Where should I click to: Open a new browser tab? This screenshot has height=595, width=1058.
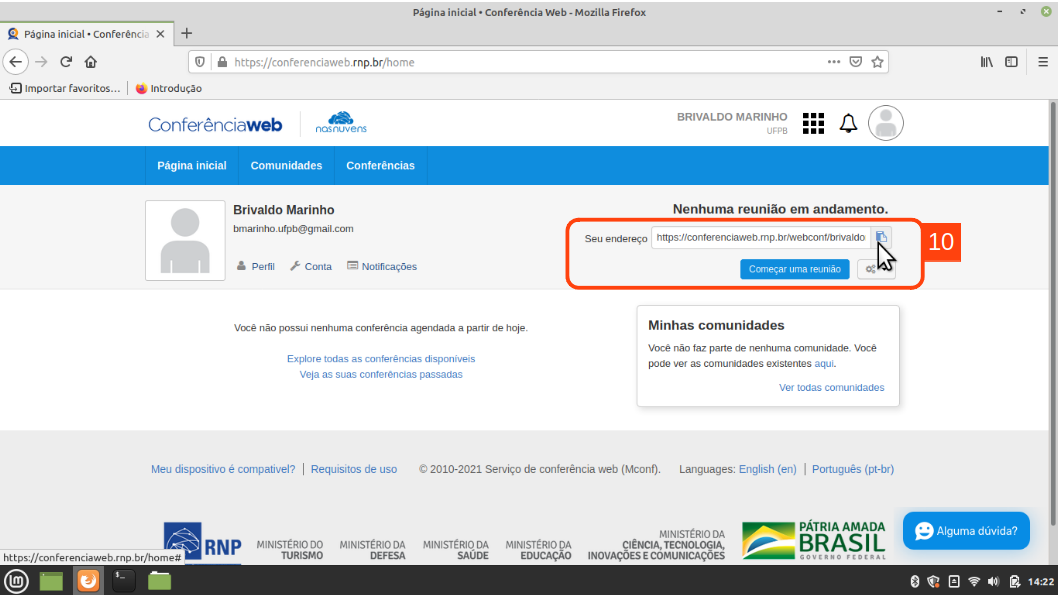186,33
